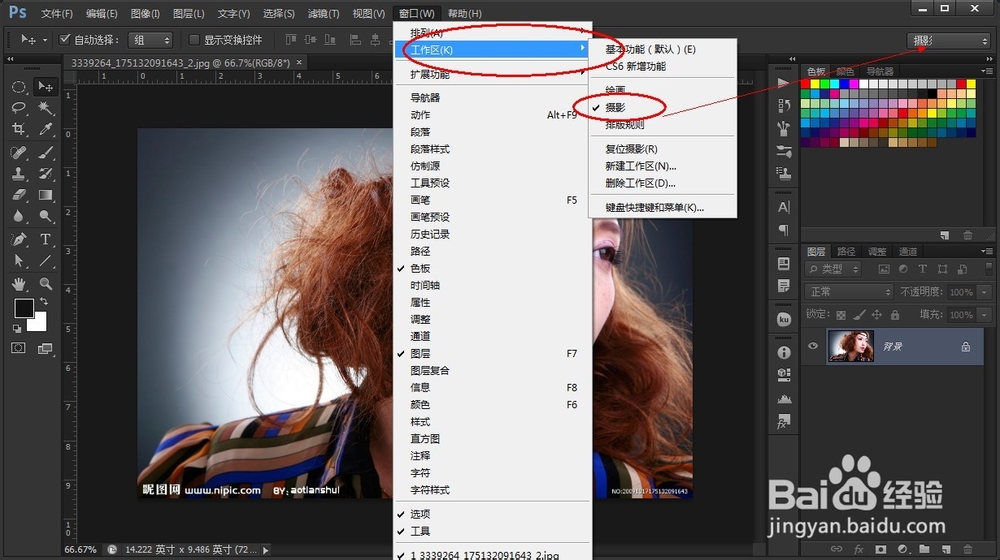The width and height of the screenshot is (1000, 560).
Task: Select the Crop tool
Action: click(18, 129)
